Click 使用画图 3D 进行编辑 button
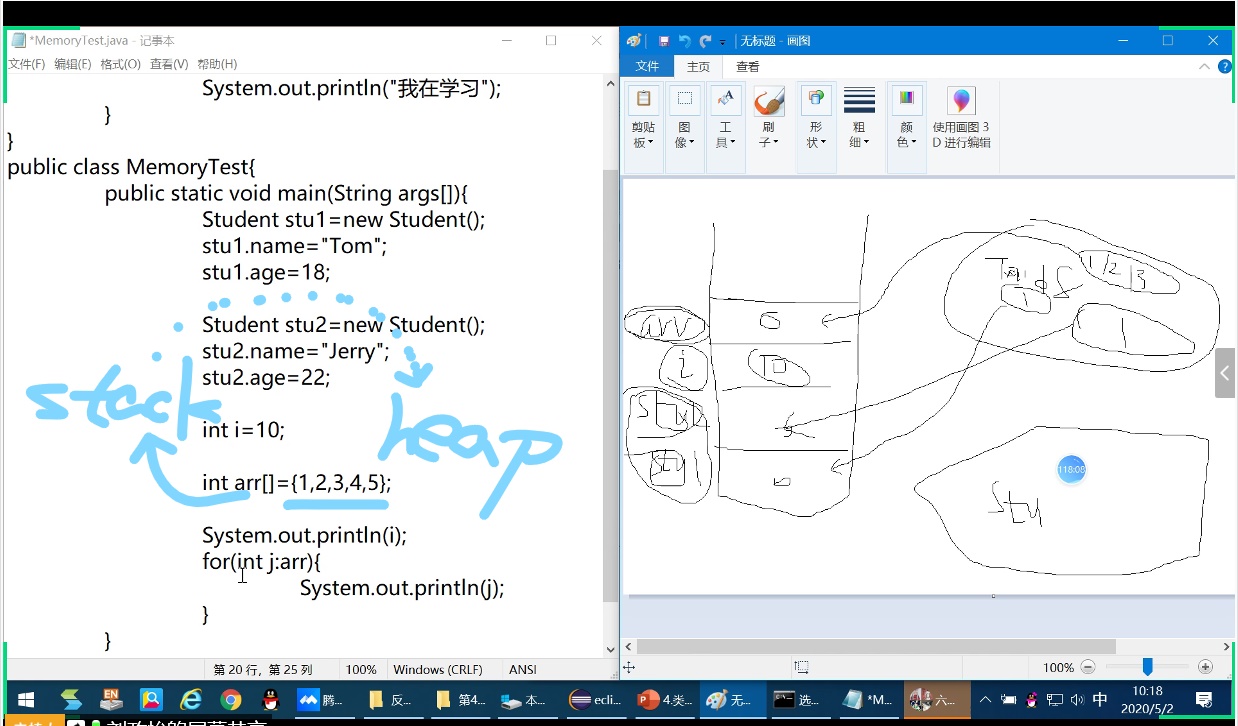Viewport: 1238px width, 726px height. tap(961, 118)
